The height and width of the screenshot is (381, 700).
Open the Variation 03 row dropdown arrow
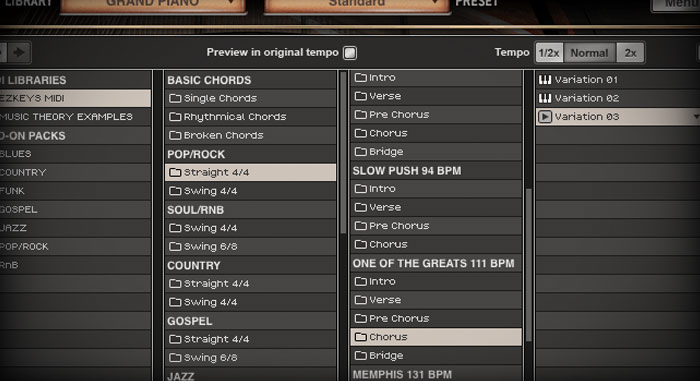(696, 117)
